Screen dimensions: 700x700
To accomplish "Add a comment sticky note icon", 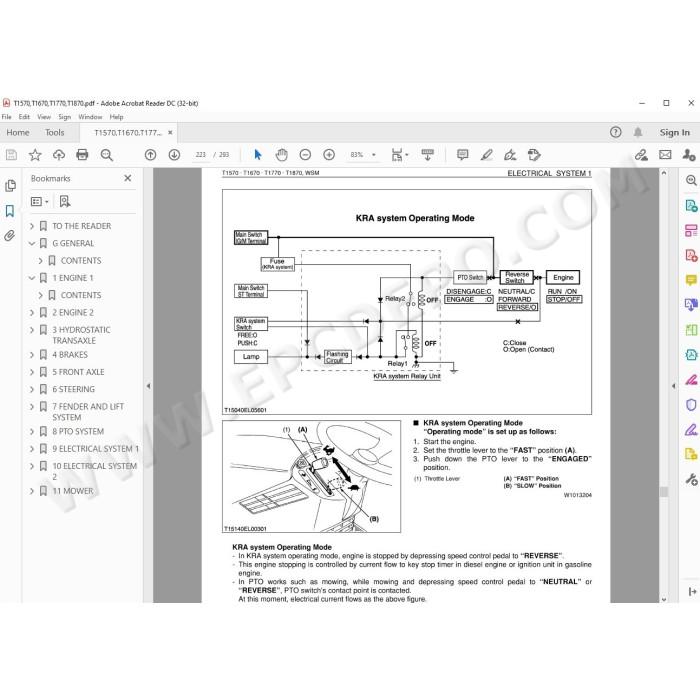I will [462, 155].
